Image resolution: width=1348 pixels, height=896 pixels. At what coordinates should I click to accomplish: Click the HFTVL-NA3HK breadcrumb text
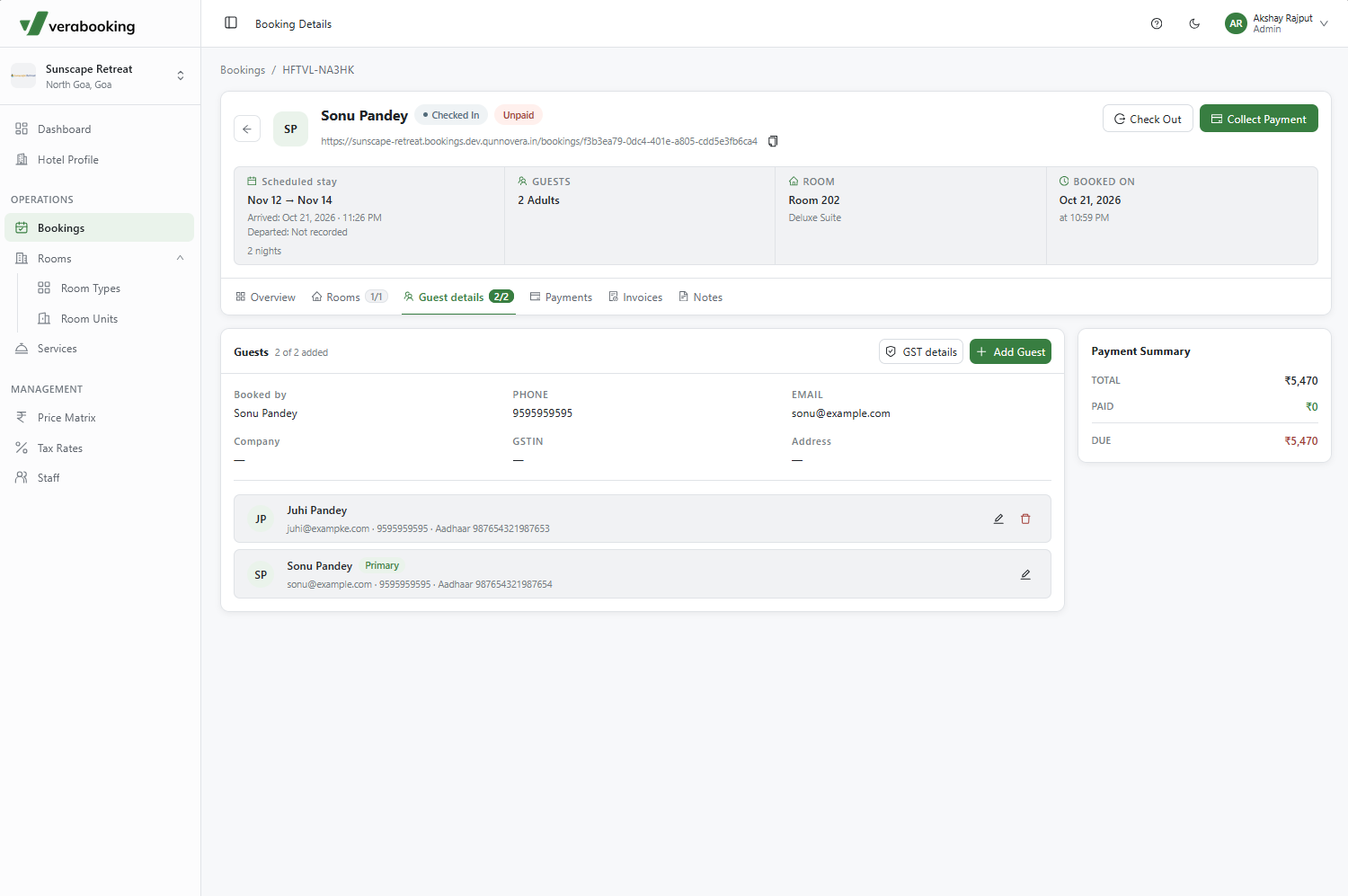coord(318,70)
